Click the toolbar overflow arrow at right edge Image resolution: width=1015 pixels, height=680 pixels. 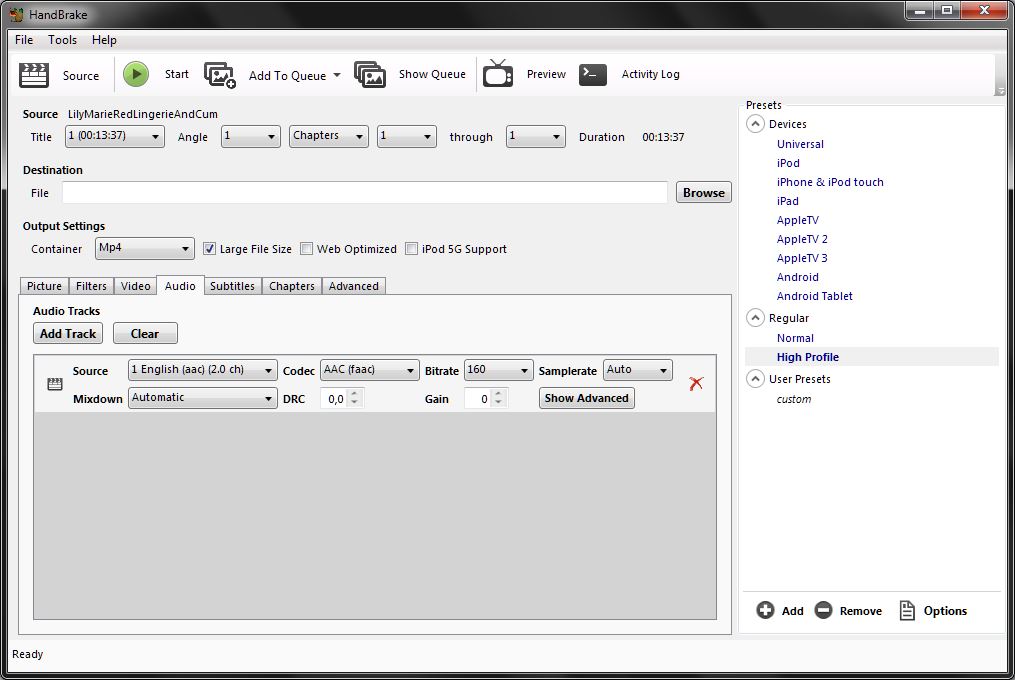coord(1000,91)
